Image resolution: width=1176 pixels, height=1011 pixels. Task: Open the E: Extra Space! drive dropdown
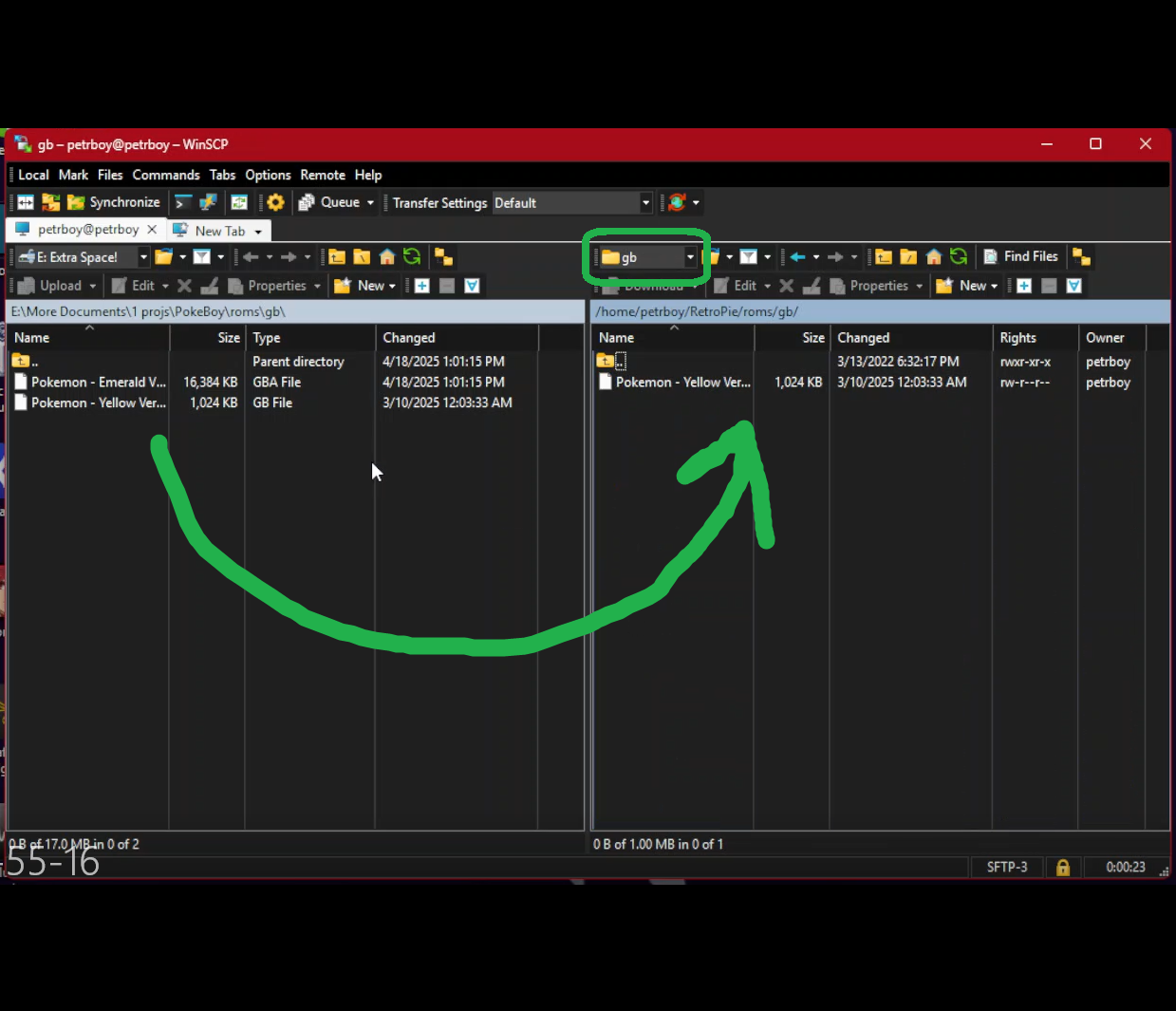pos(143,257)
